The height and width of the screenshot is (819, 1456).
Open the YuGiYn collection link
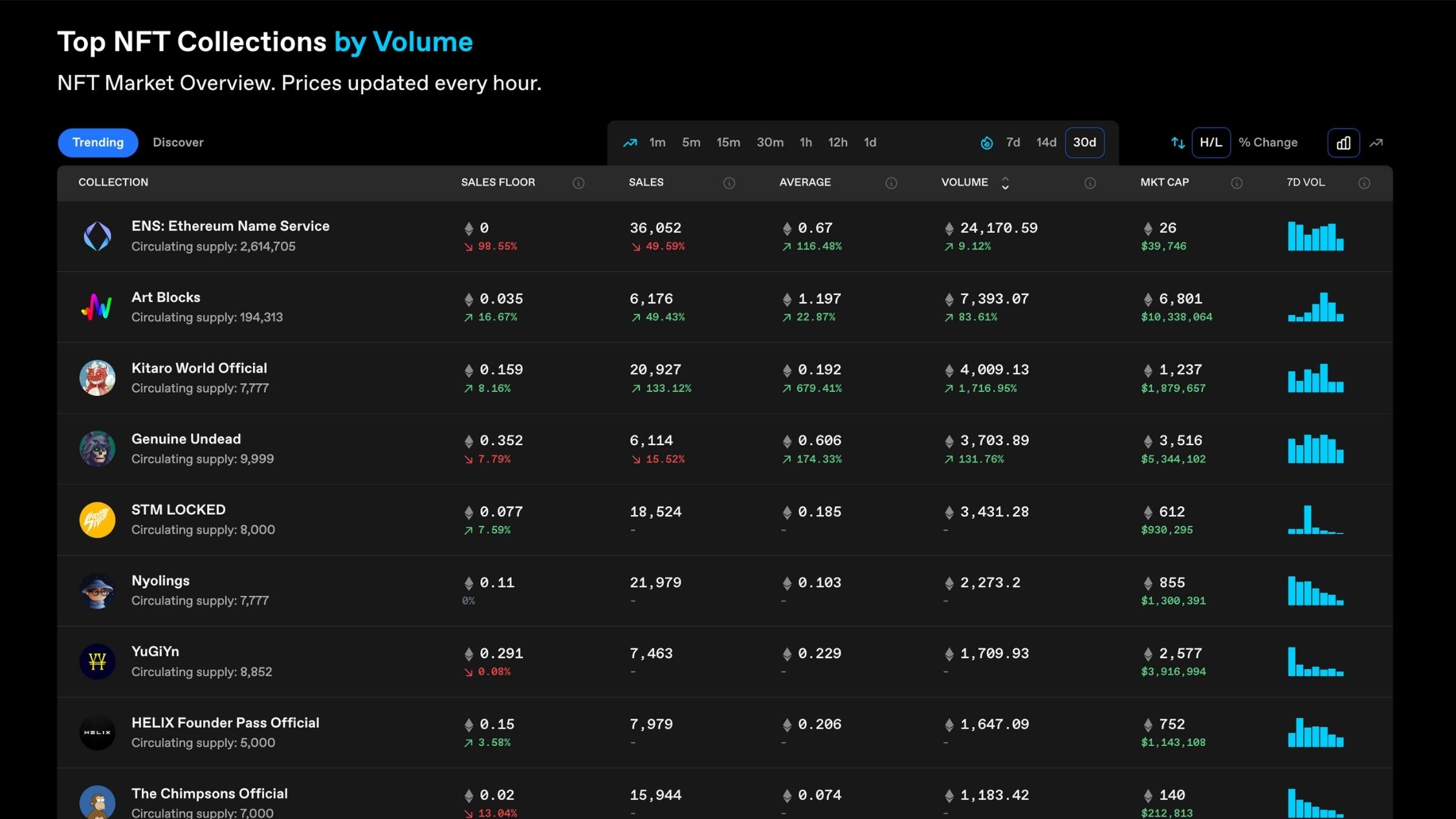(155, 651)
